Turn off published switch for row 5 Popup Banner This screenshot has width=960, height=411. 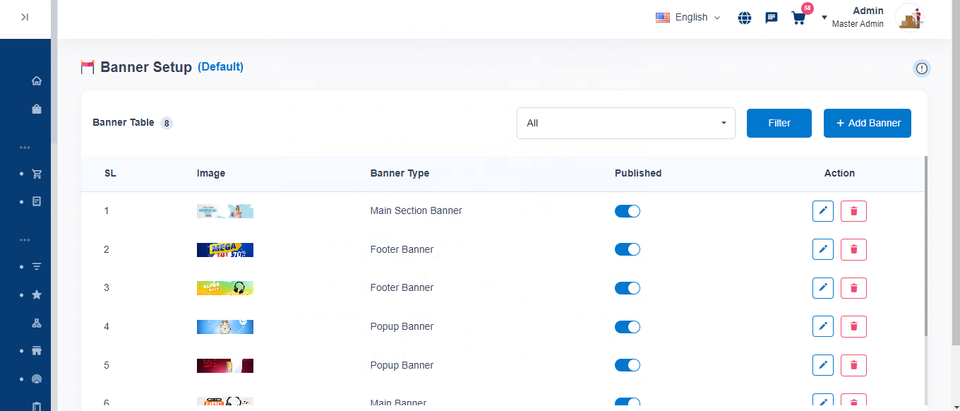pos(627,365)
